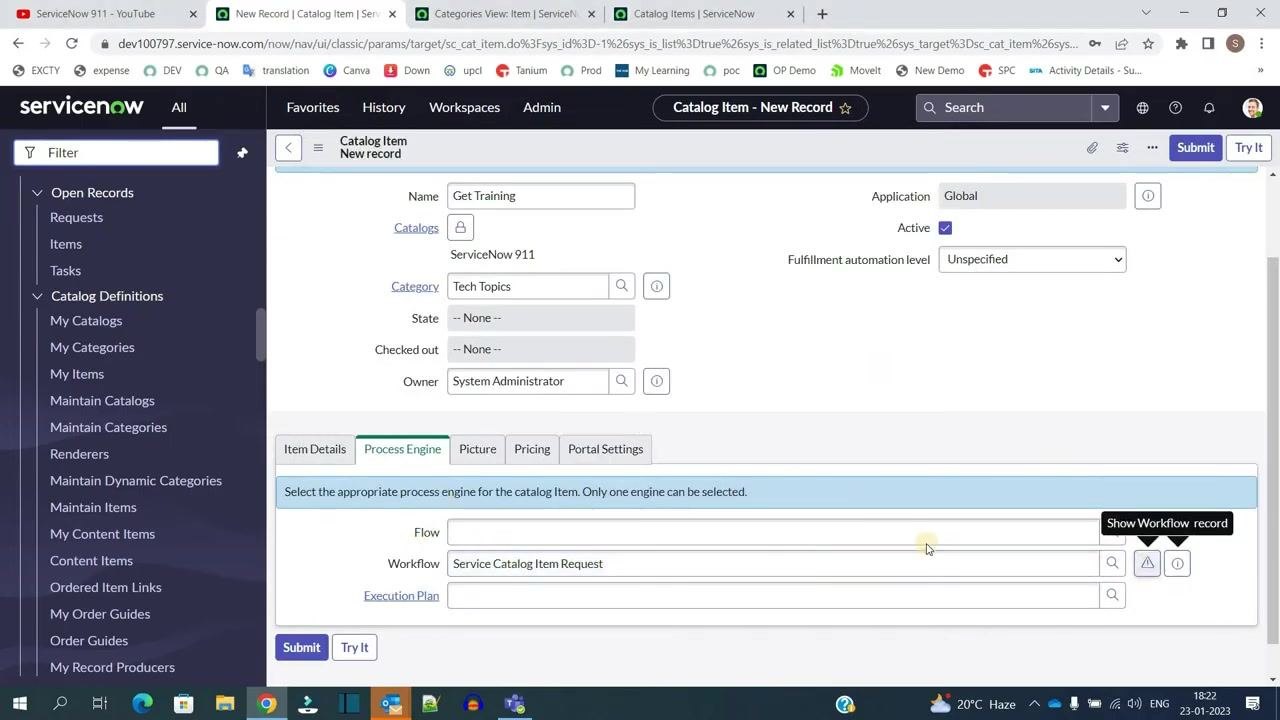Viewport: 1280px width, 720px height.
Task: Reload the browser page
Action: (72, 44)
